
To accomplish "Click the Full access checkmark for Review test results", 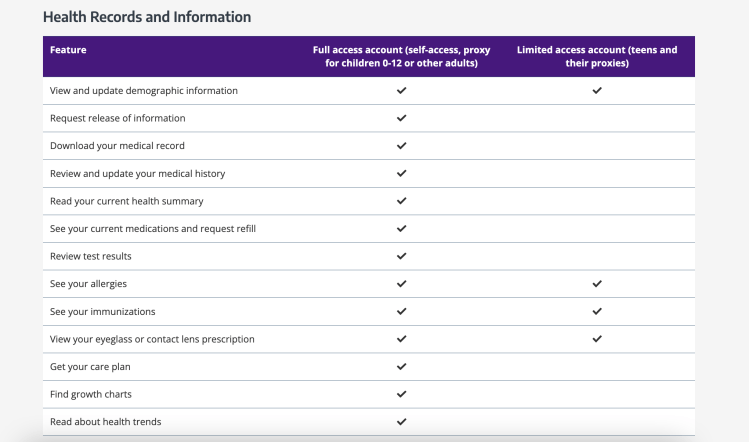I will click(401, 256).
